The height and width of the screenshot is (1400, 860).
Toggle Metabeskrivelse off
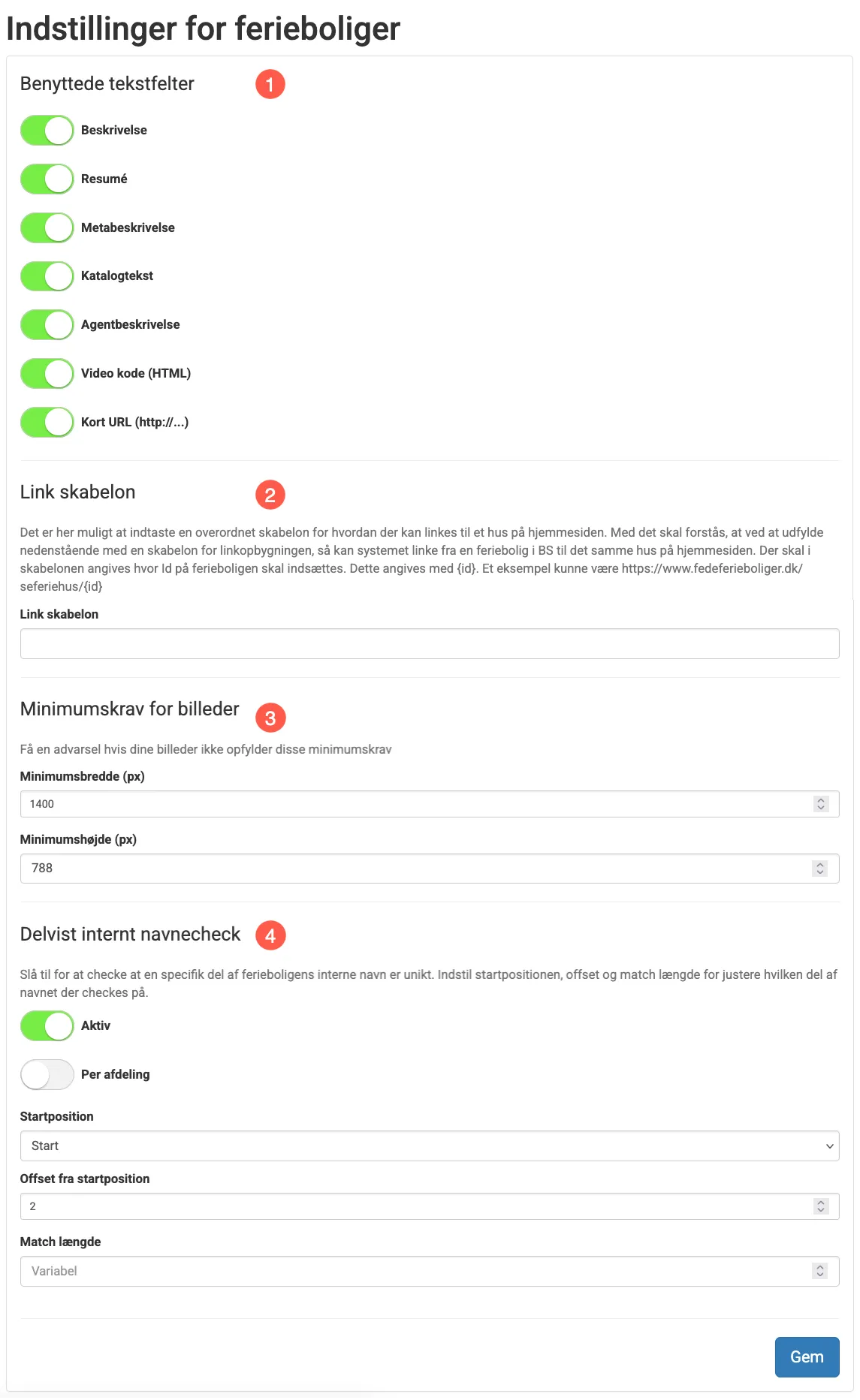point(47,227)
